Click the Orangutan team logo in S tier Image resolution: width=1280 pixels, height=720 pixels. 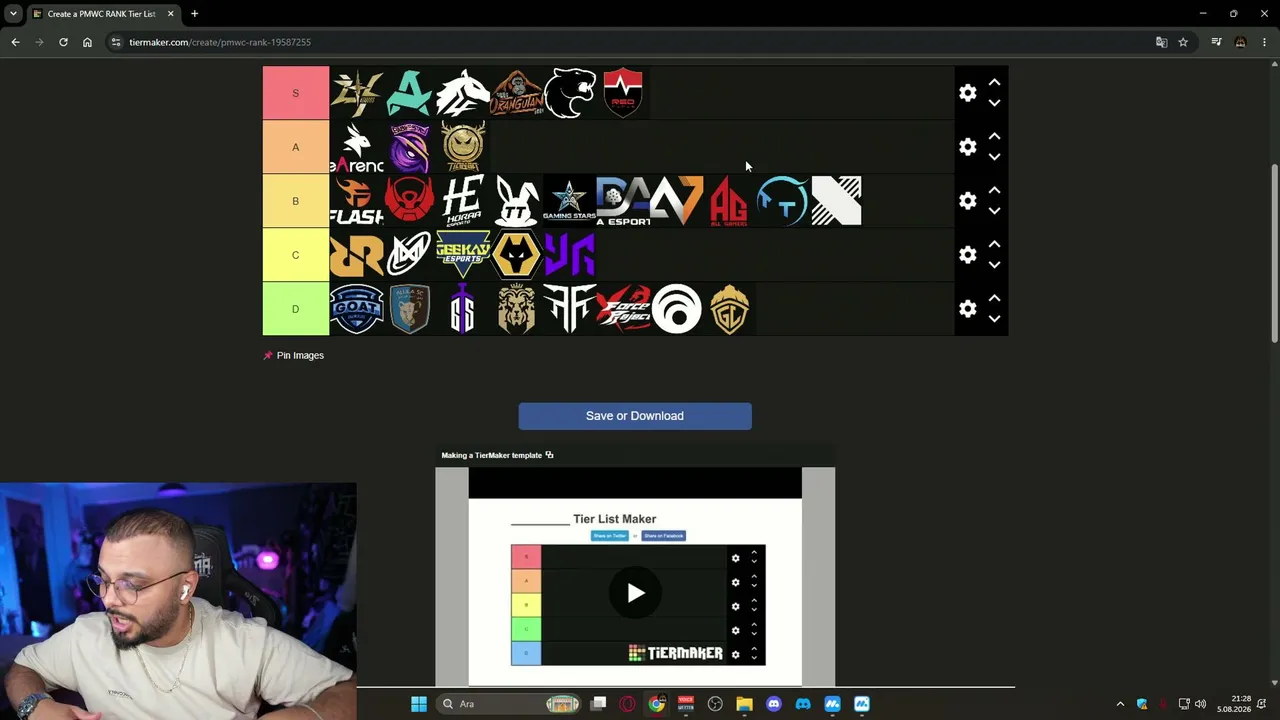(x=517, y=93)
